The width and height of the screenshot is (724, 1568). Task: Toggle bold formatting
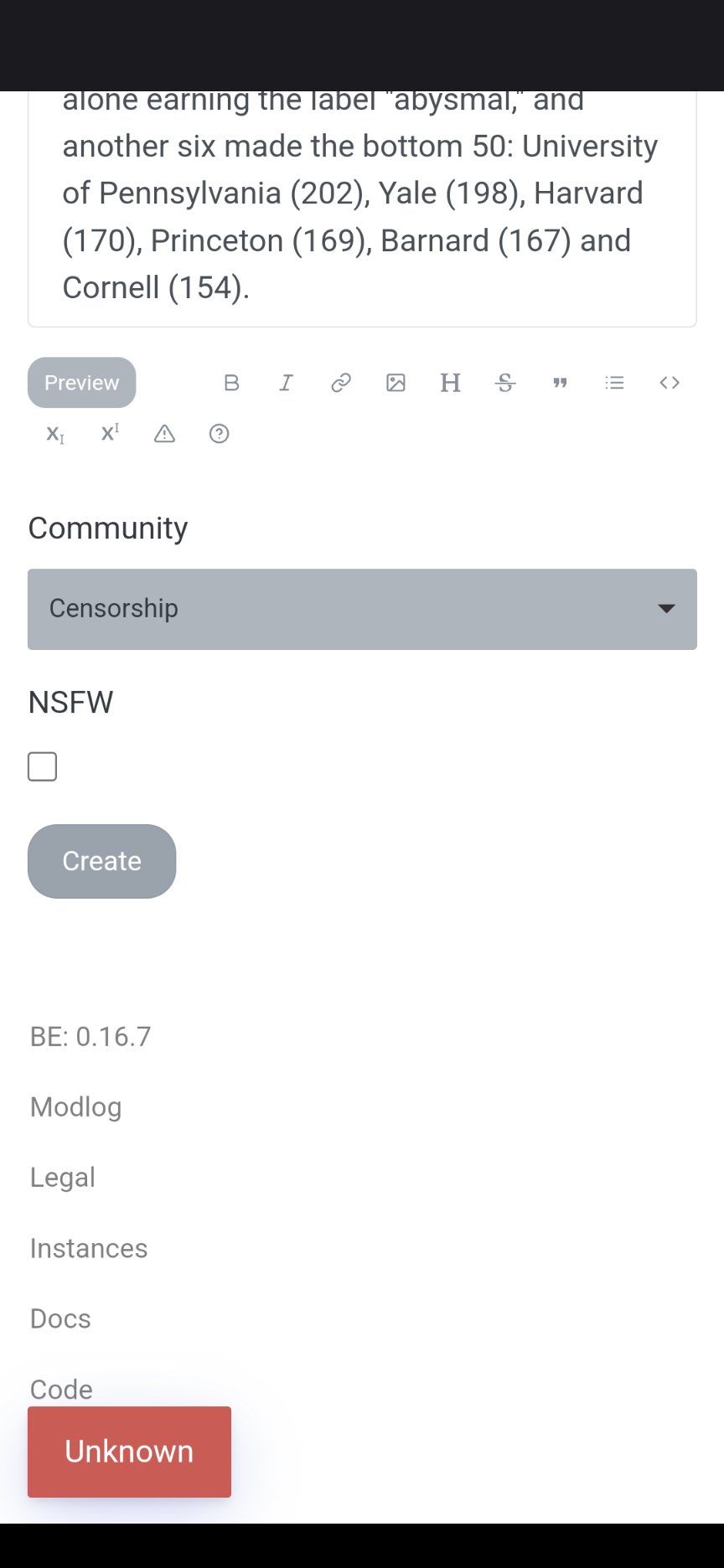tap(231, 383)
